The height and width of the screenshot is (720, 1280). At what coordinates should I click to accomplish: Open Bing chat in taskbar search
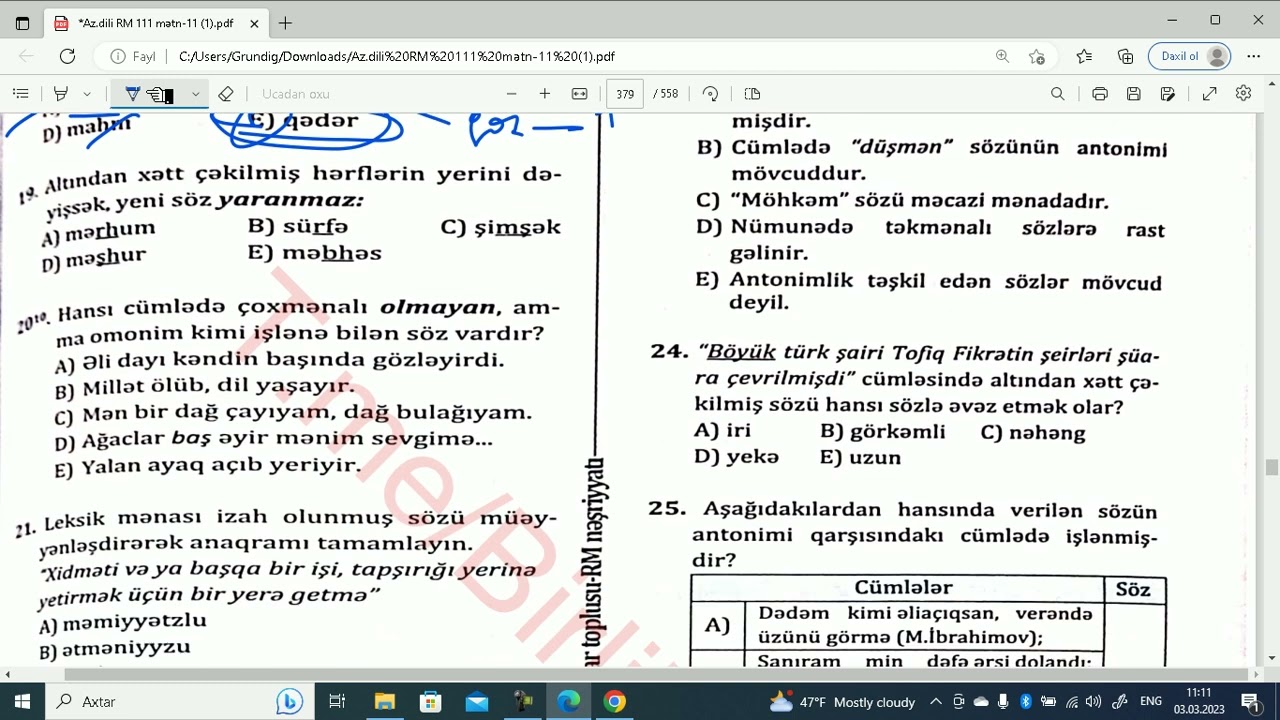click(x=290, y=702)
